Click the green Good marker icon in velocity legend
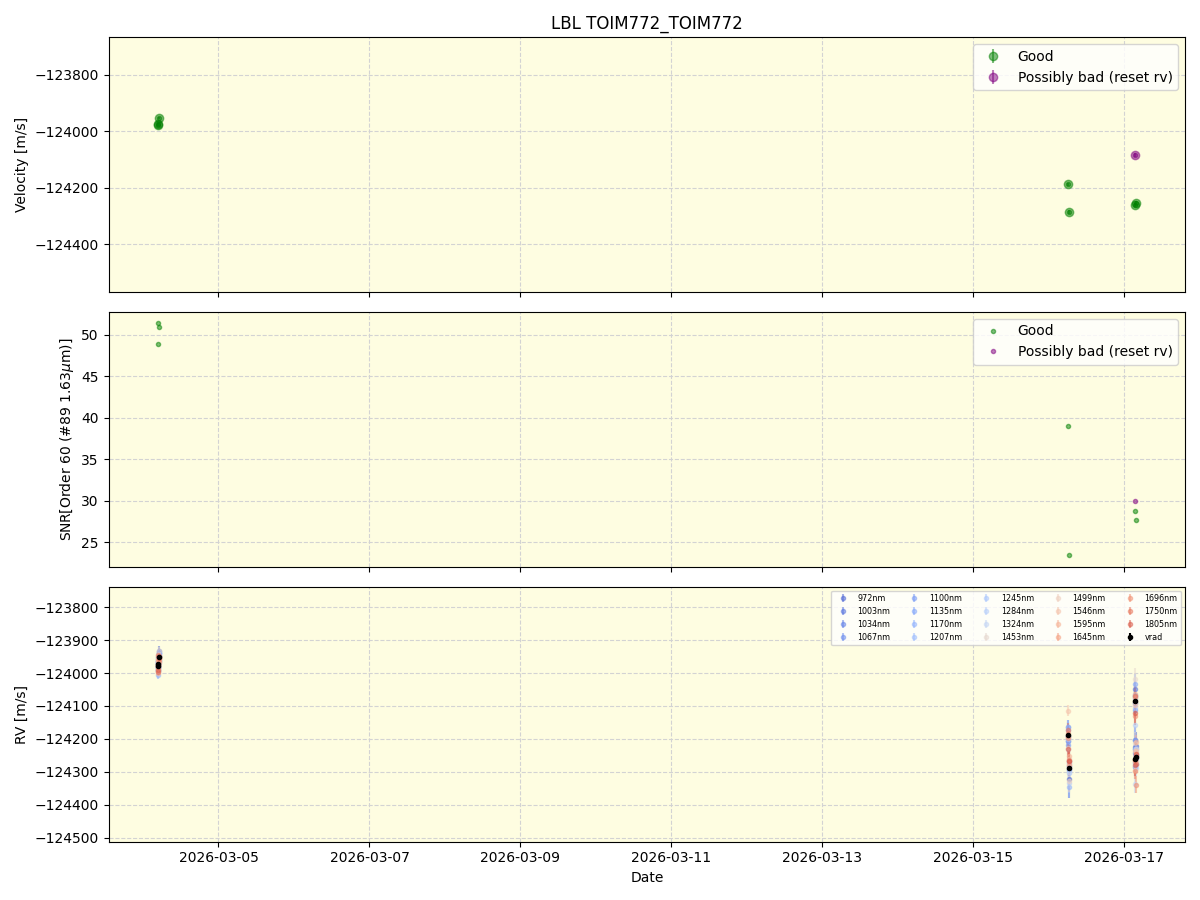1200x900 pixels. (995, 57)
